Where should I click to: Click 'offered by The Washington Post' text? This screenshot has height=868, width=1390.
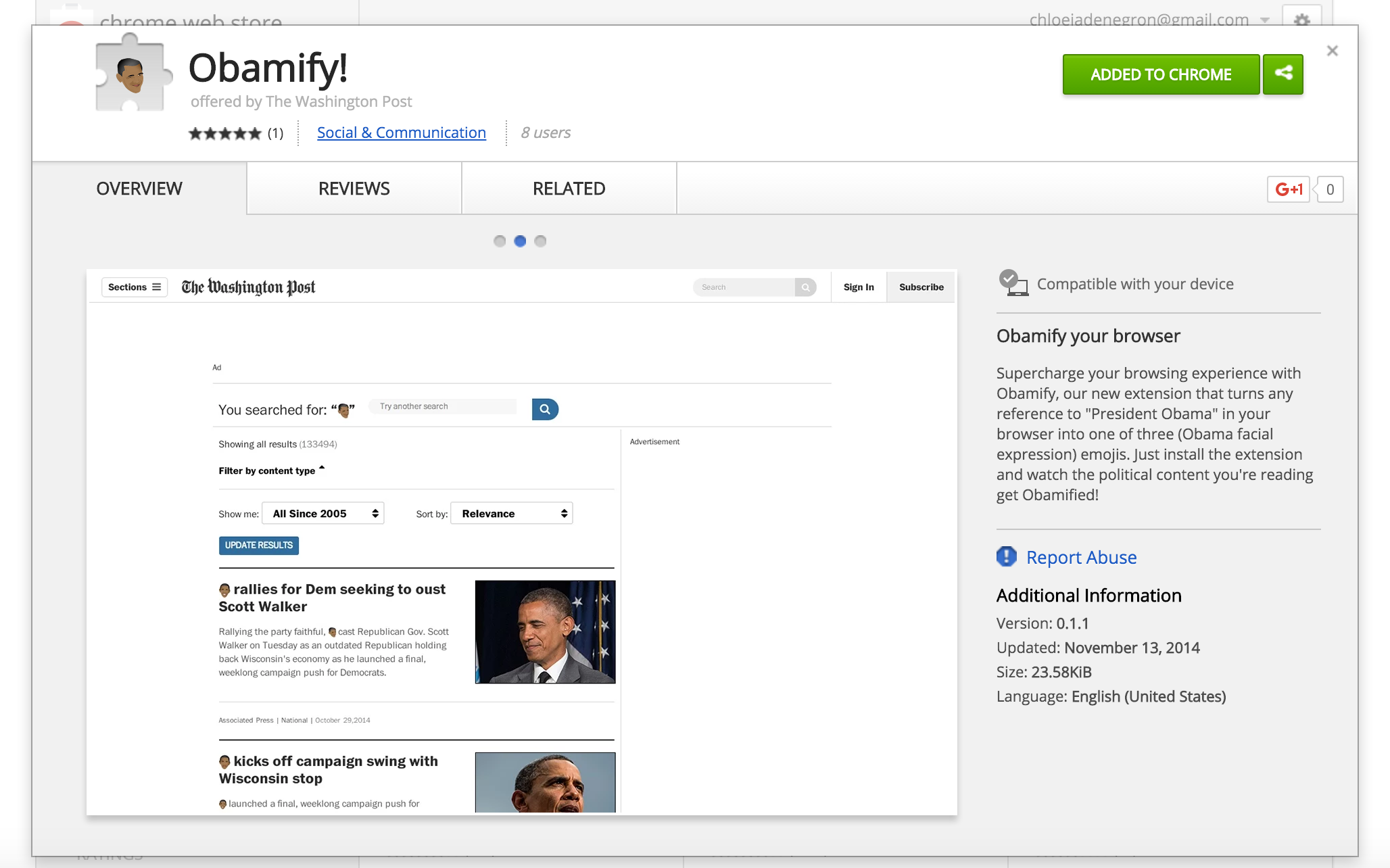pyautogui.click(x=301, y=101)
